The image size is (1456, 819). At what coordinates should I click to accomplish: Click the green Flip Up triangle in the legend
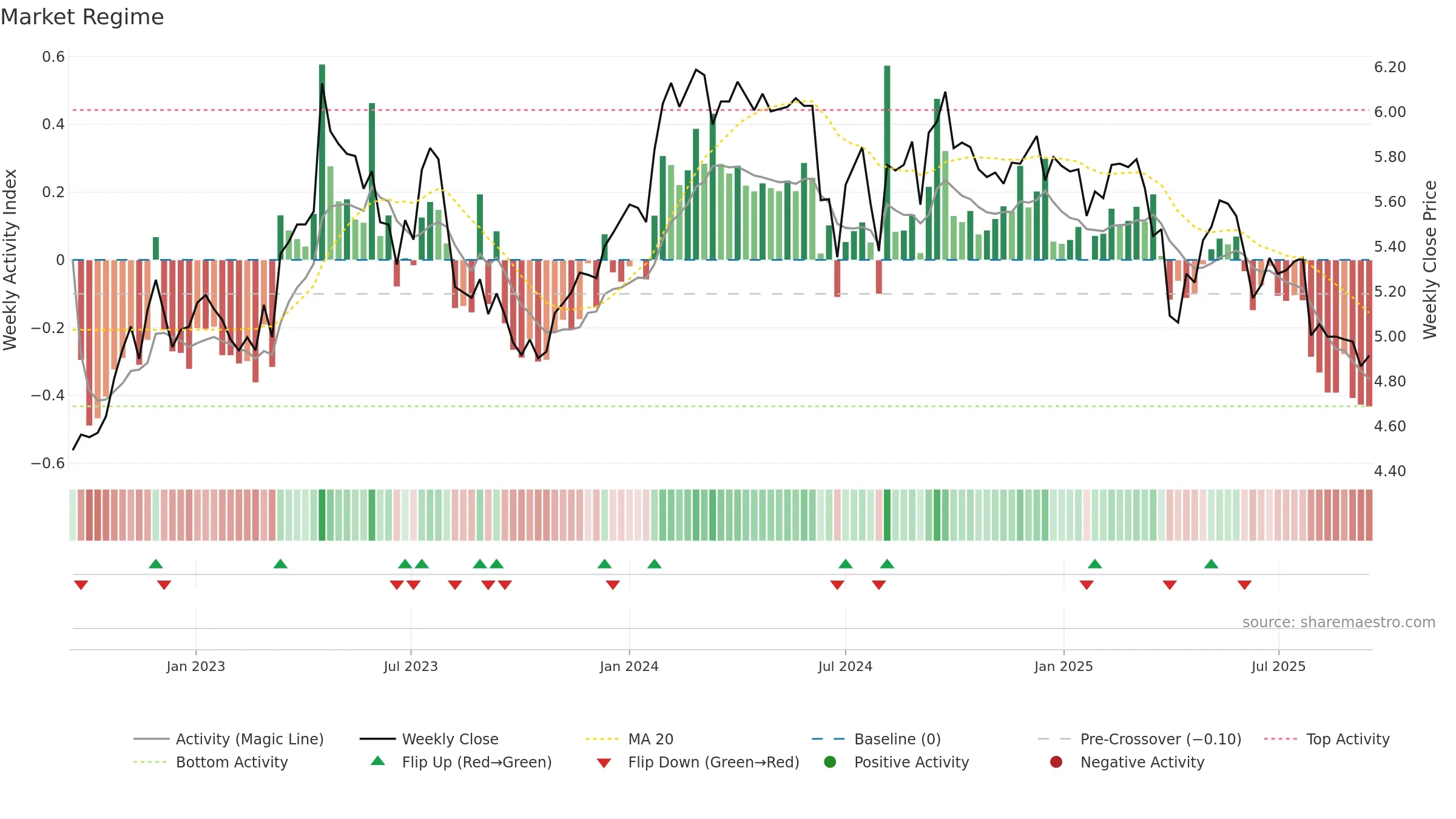coord(377,761)
